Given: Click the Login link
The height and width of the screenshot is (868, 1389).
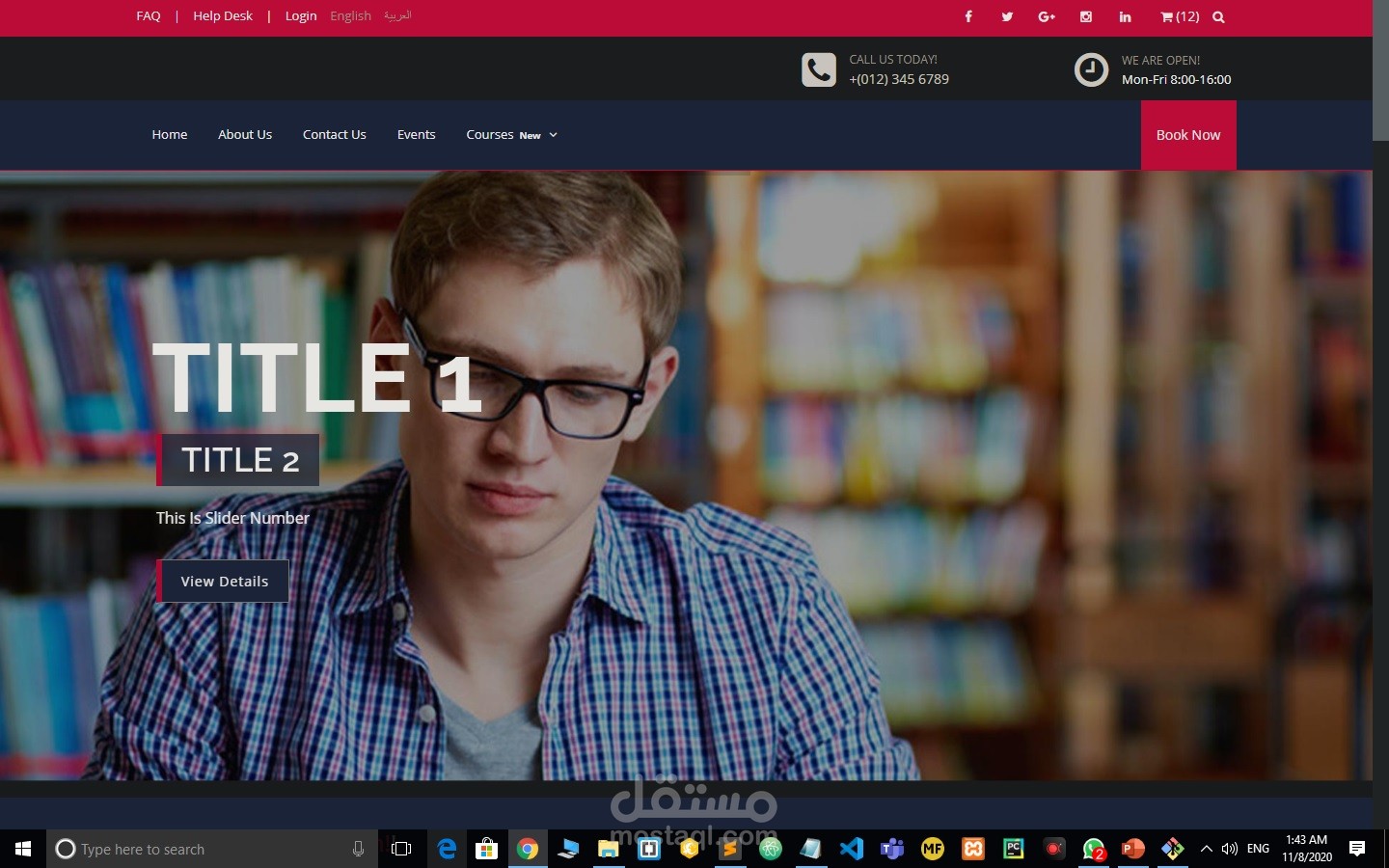Looking at the screenshot, I should 301,16.
